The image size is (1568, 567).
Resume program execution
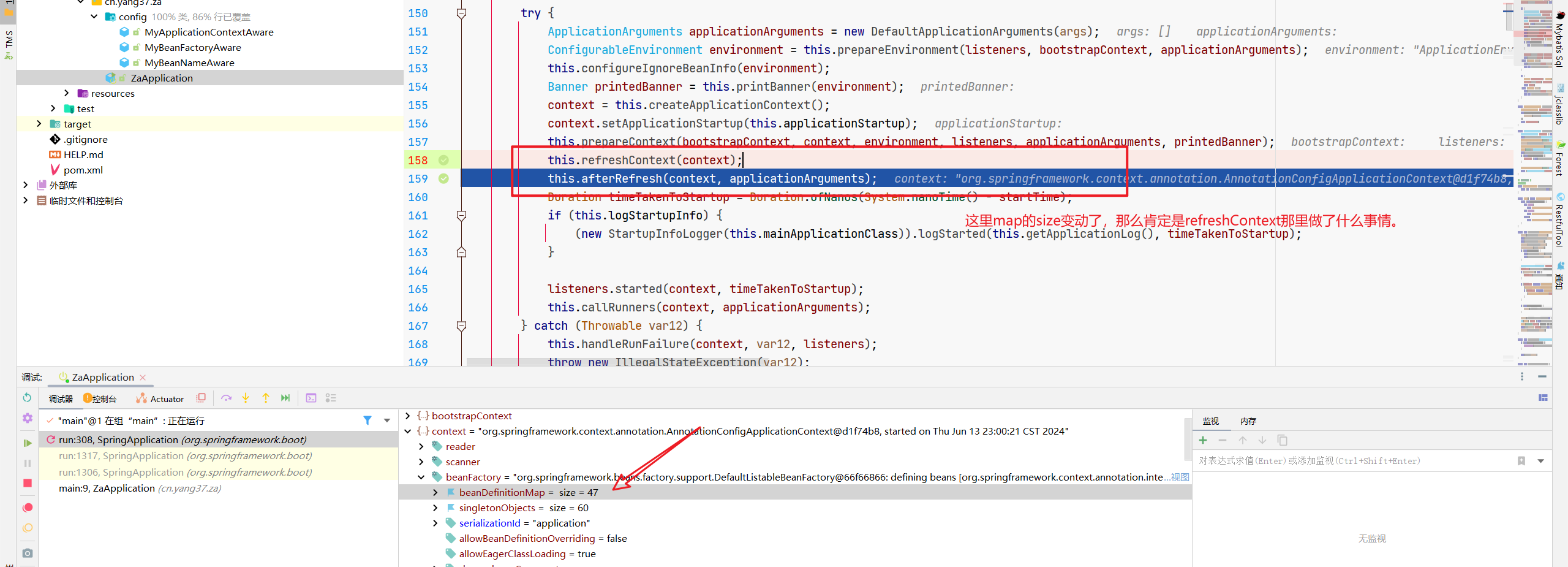pos(27,443)
